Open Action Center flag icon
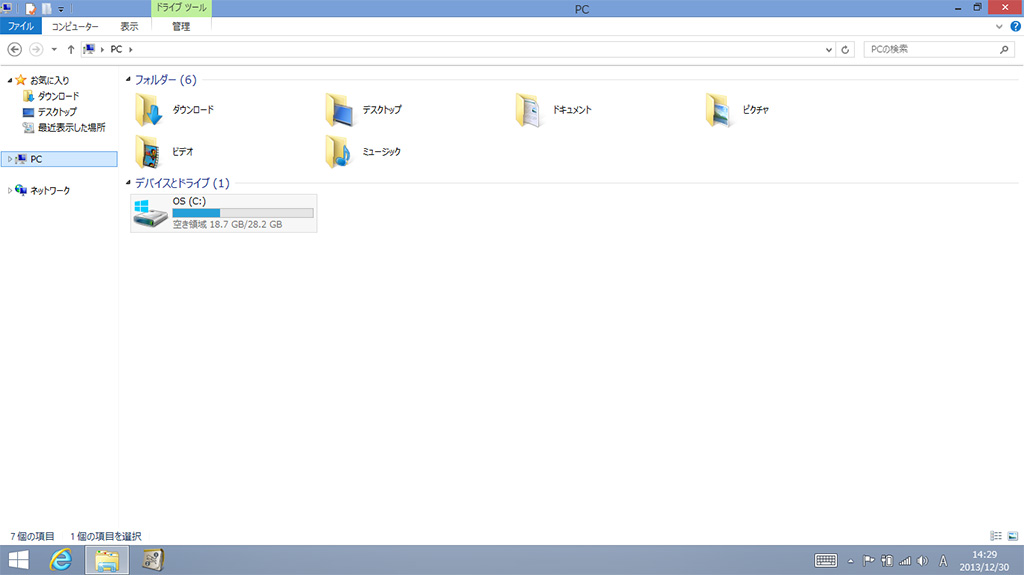This screenshot has height=575, width=1024. tap(869, 561)
